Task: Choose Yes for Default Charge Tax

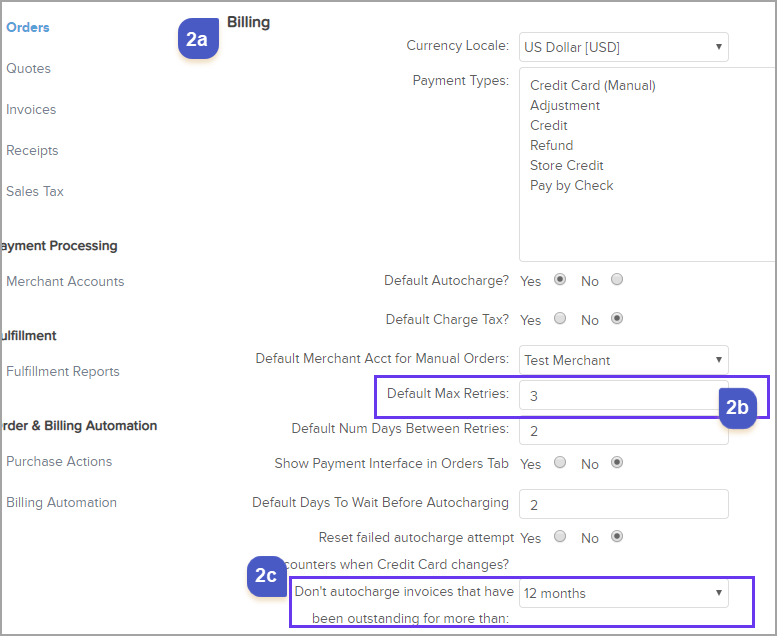Action: pos(560,319)
